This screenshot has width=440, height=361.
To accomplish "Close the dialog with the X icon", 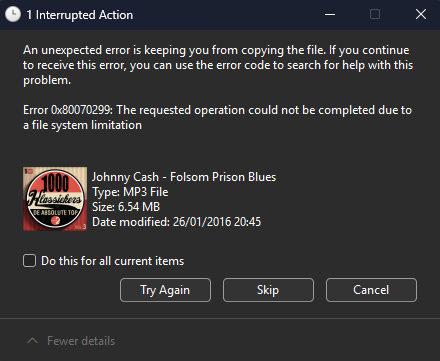I will point(421,14).
